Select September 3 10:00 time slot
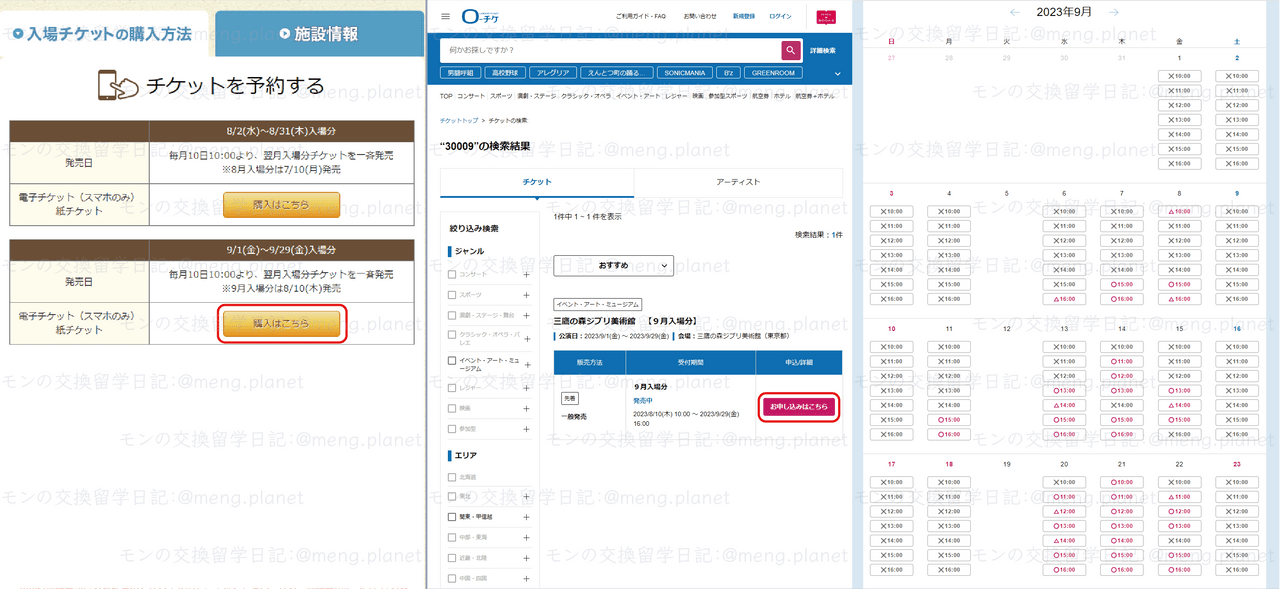 pyautogui.click(x=890, y=211)
